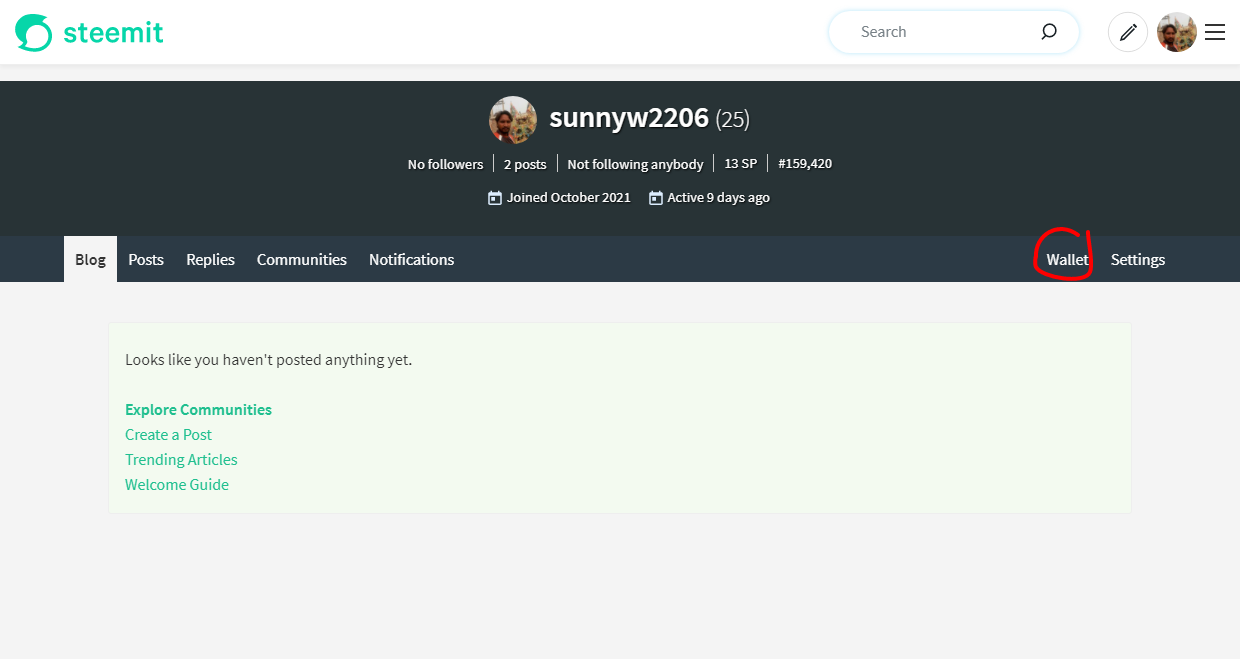Follow the Create a Post link
This screenshot has width=1240, height=659.
pyautogui.click(x=168, y=435)
